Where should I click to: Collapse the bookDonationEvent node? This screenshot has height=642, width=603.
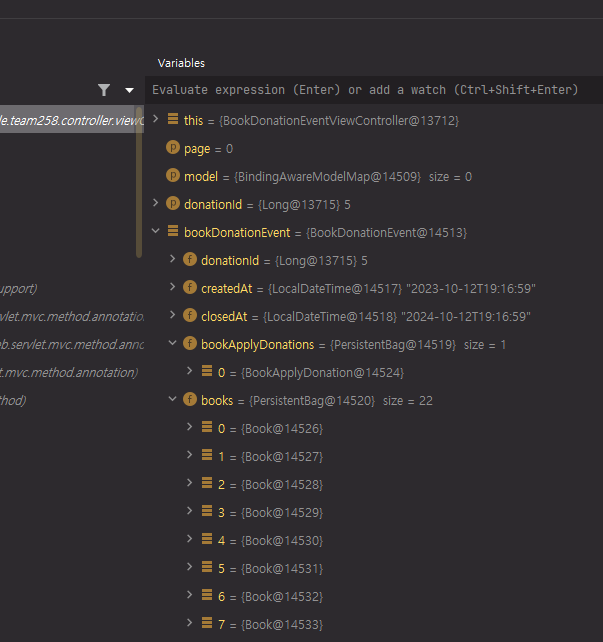(x=156, y=231)
